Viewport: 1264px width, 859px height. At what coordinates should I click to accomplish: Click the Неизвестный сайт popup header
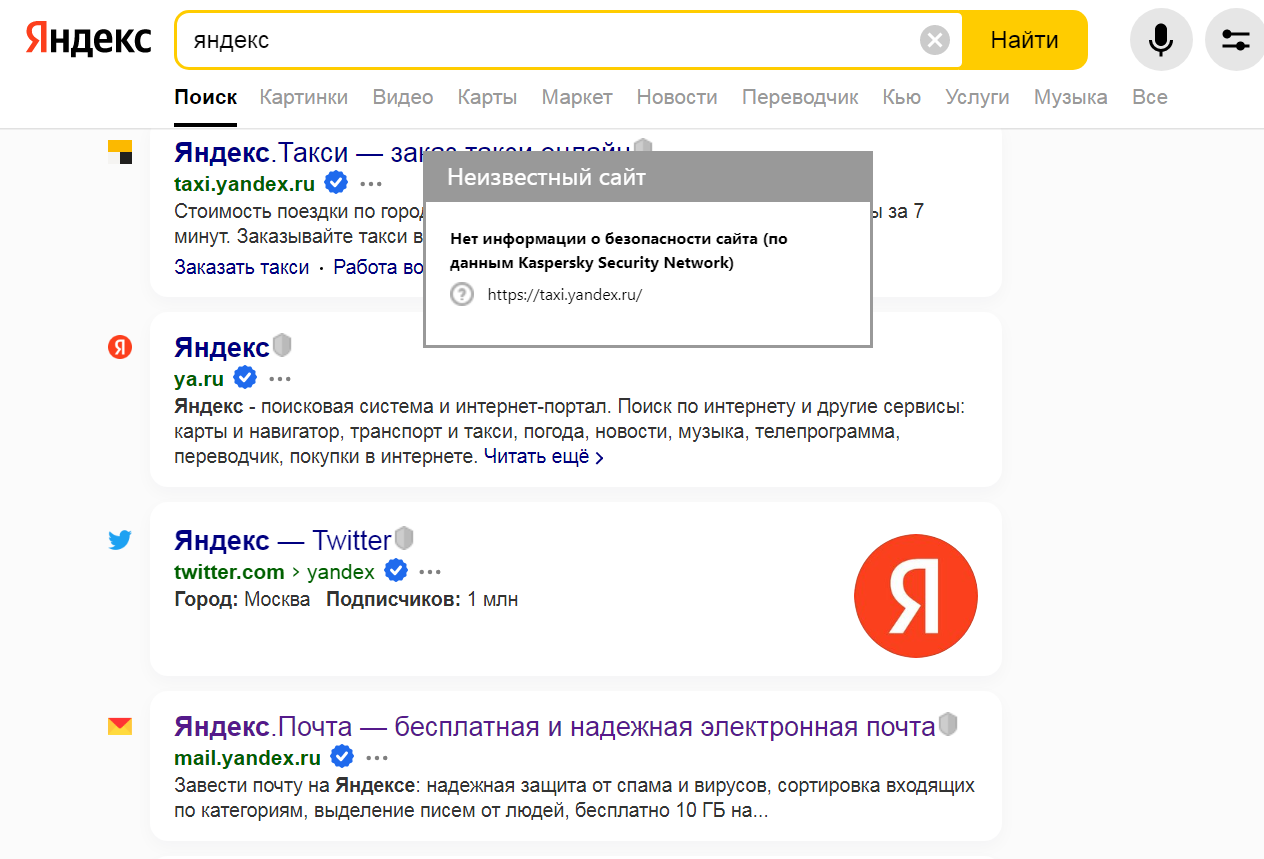tap(648, 177)
